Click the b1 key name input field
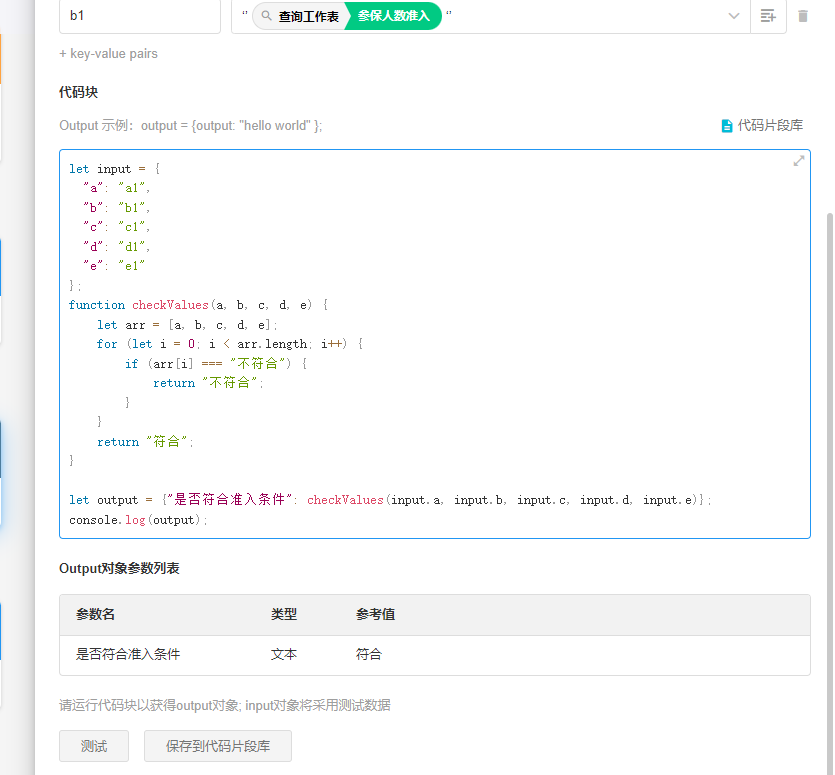Image resolution: width=835 pixels, height=775 pixels. [140, 16]
